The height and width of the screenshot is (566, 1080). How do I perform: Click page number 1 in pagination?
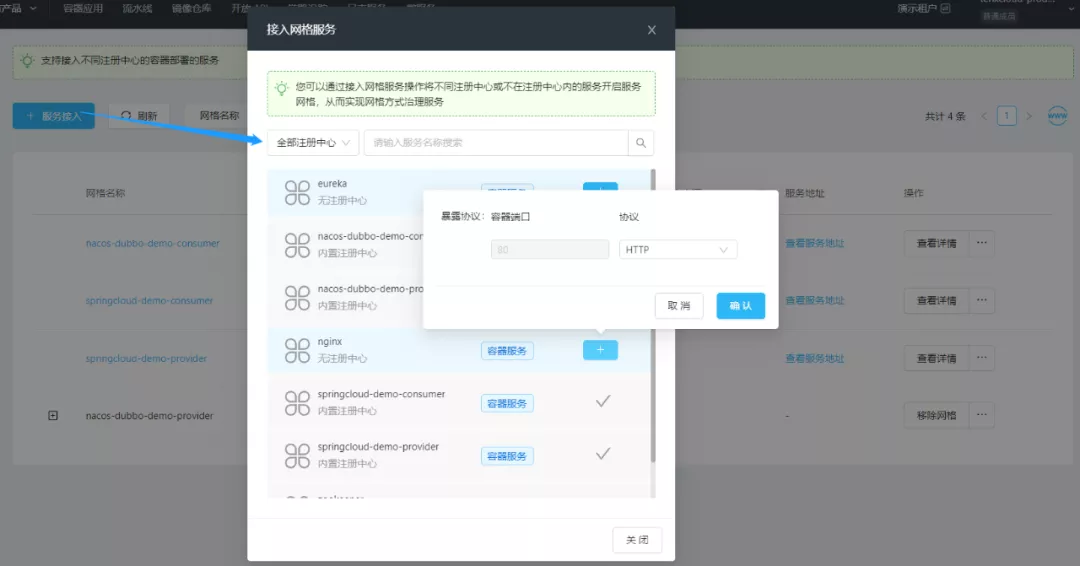tap(1006, 116)
